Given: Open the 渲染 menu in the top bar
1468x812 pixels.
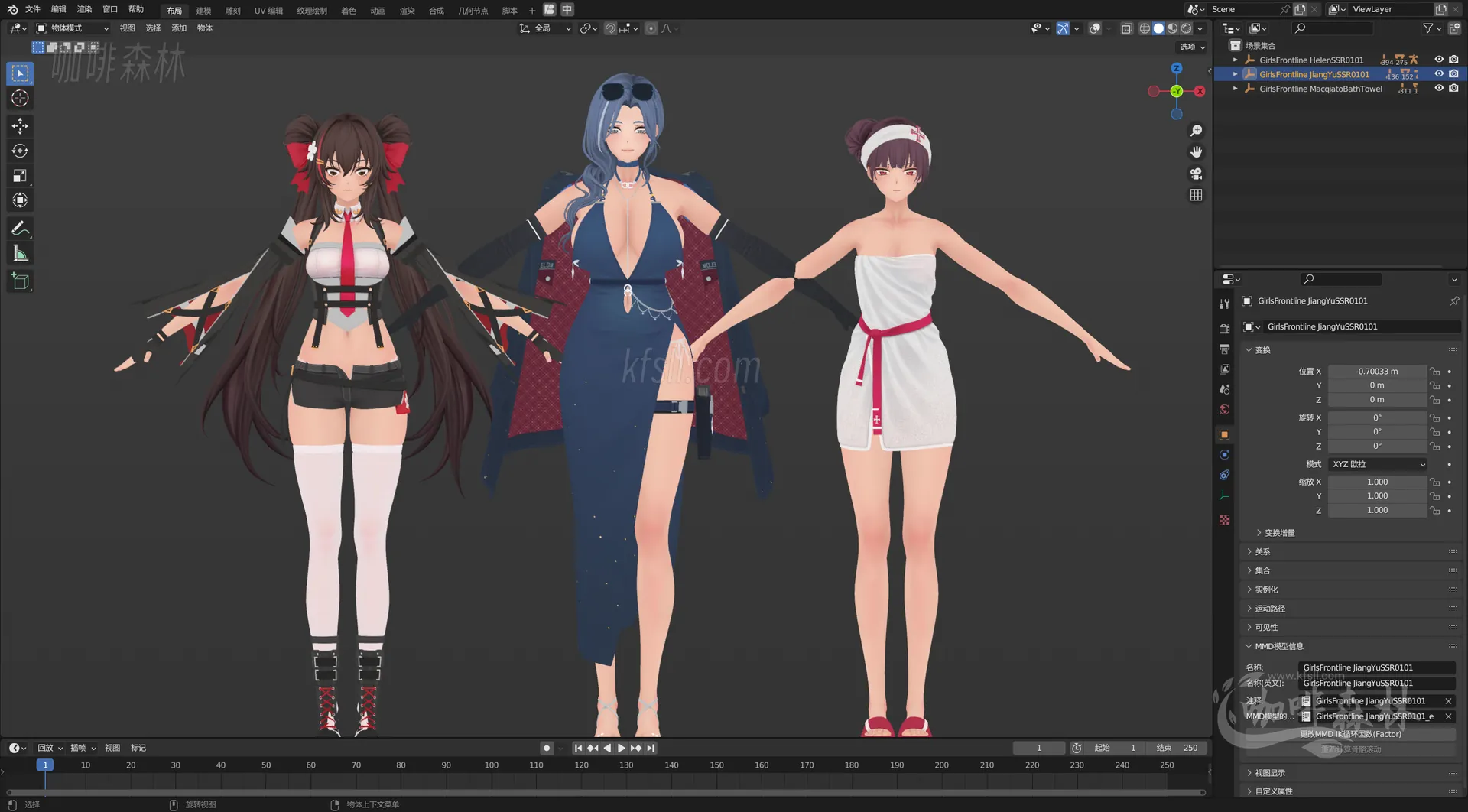Looking at the screenshot, I should pyautogui.click(x=84, y=10).
